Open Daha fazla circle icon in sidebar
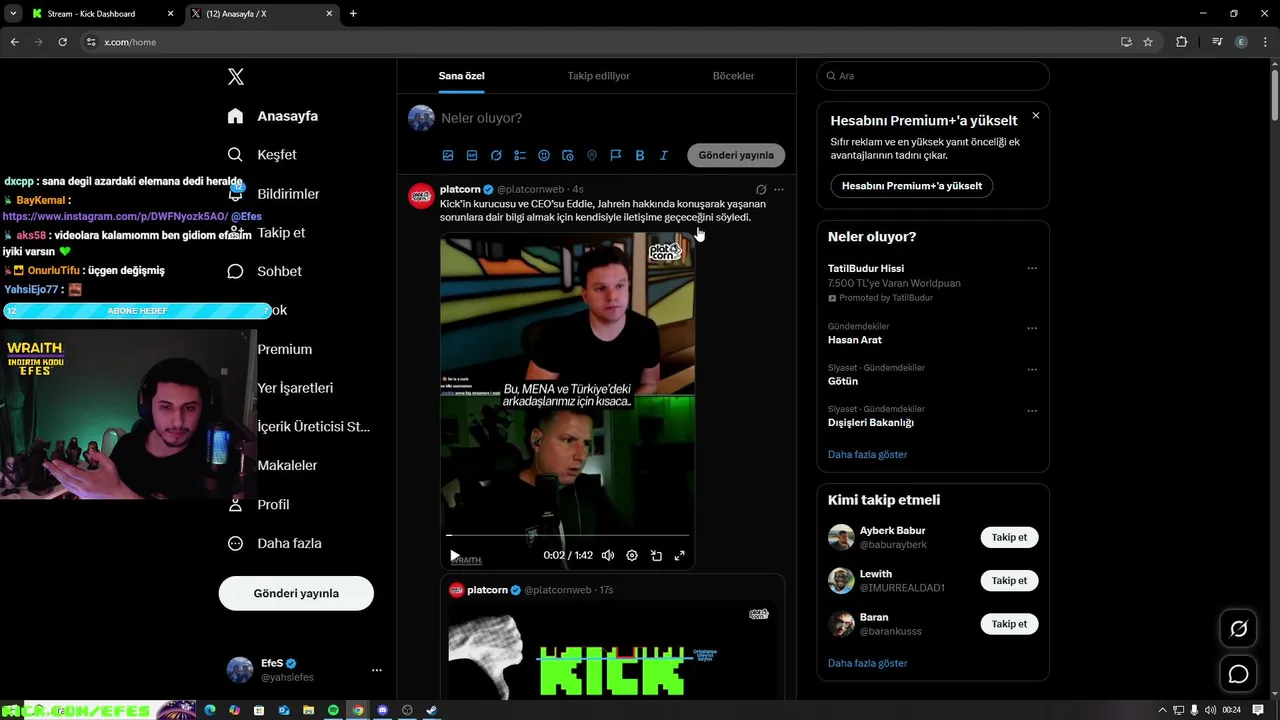1280x720 pixels. [235, 543]
